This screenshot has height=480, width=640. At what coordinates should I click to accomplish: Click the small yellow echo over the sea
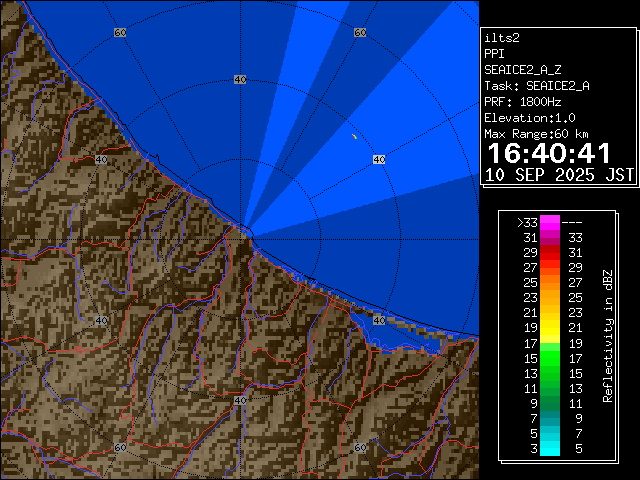[354, 136]
